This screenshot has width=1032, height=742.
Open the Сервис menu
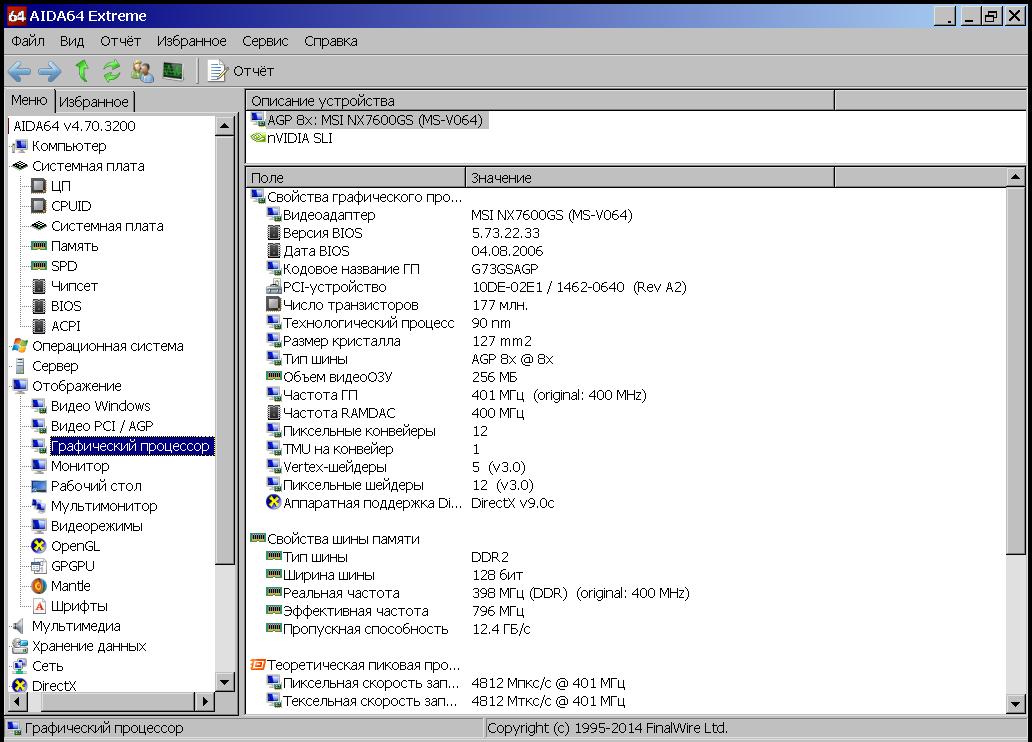click(x=265, y=41)
